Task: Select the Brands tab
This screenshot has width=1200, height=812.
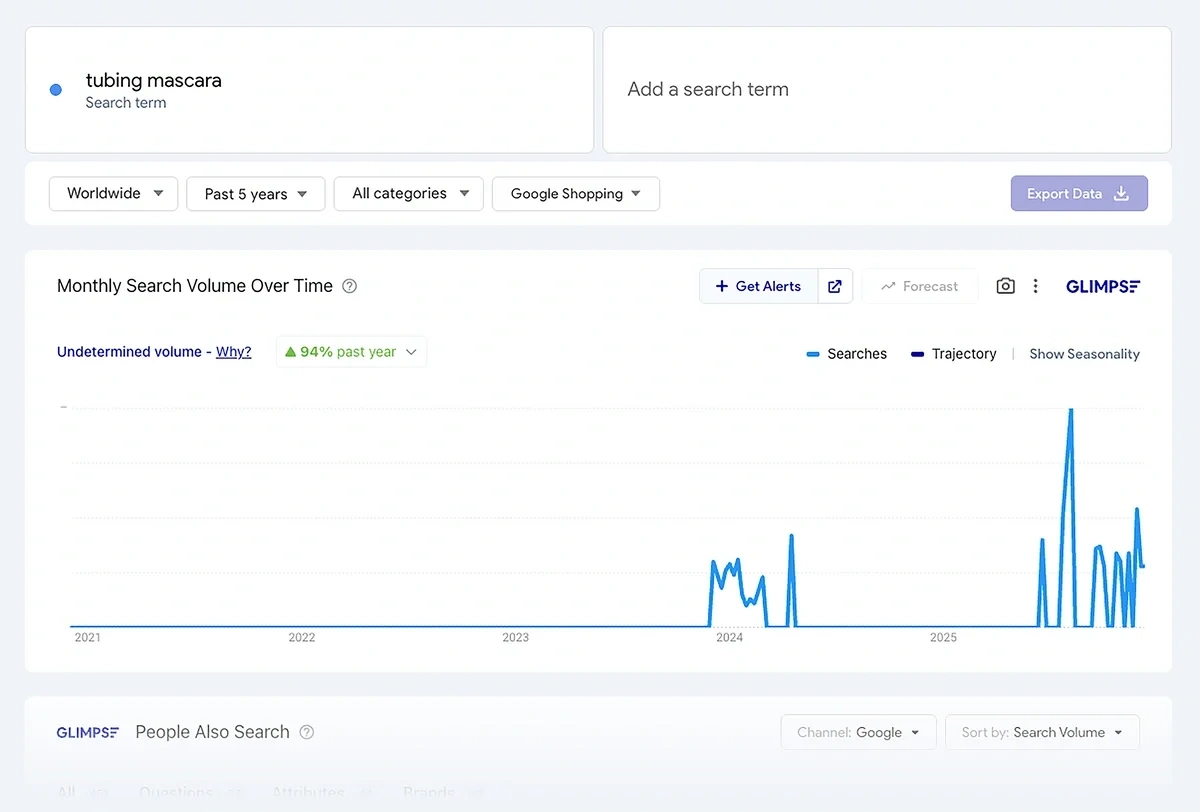Action: [x=428, y=793]
